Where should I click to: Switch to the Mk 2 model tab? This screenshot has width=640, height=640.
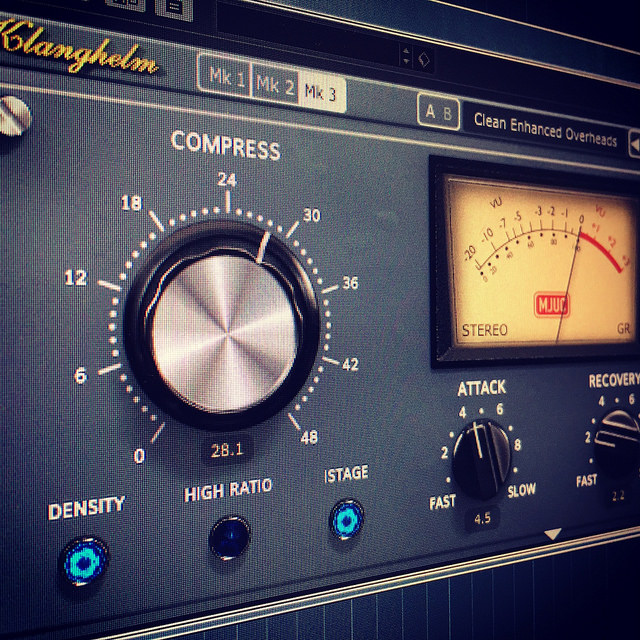coord(275,84)
